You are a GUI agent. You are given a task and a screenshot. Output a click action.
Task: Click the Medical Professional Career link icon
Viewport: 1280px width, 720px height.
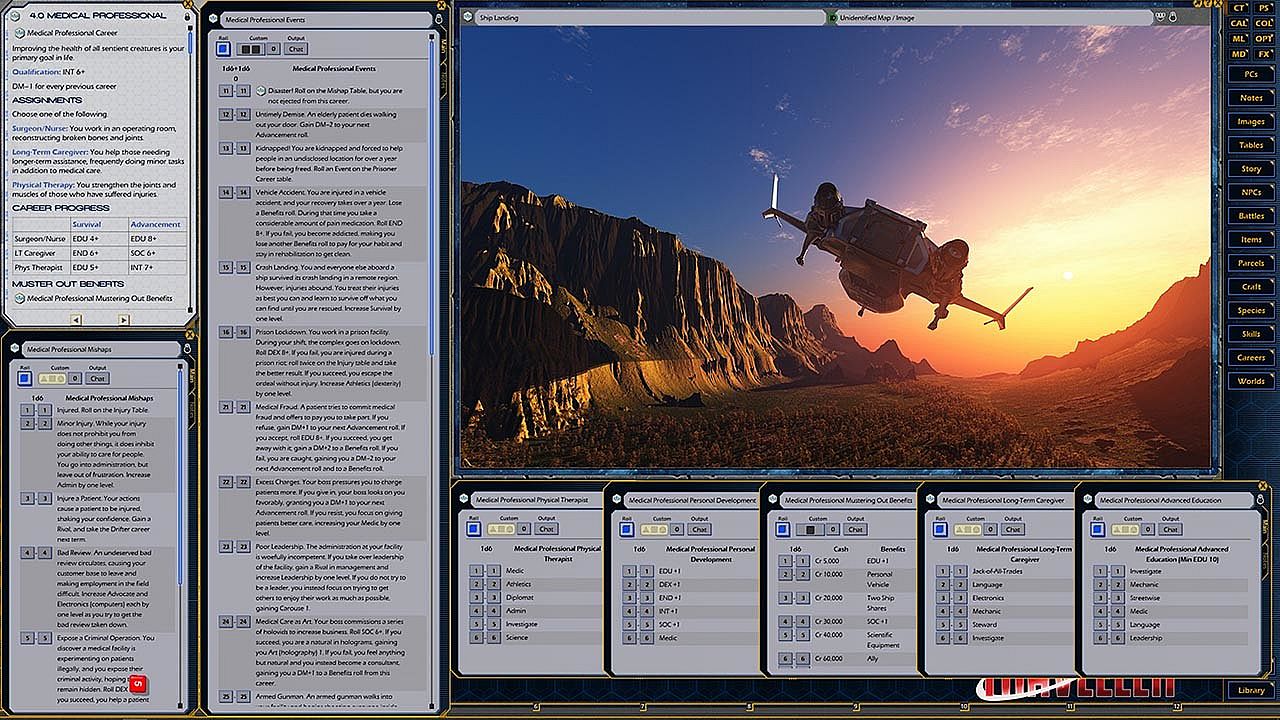click(19, 33)
